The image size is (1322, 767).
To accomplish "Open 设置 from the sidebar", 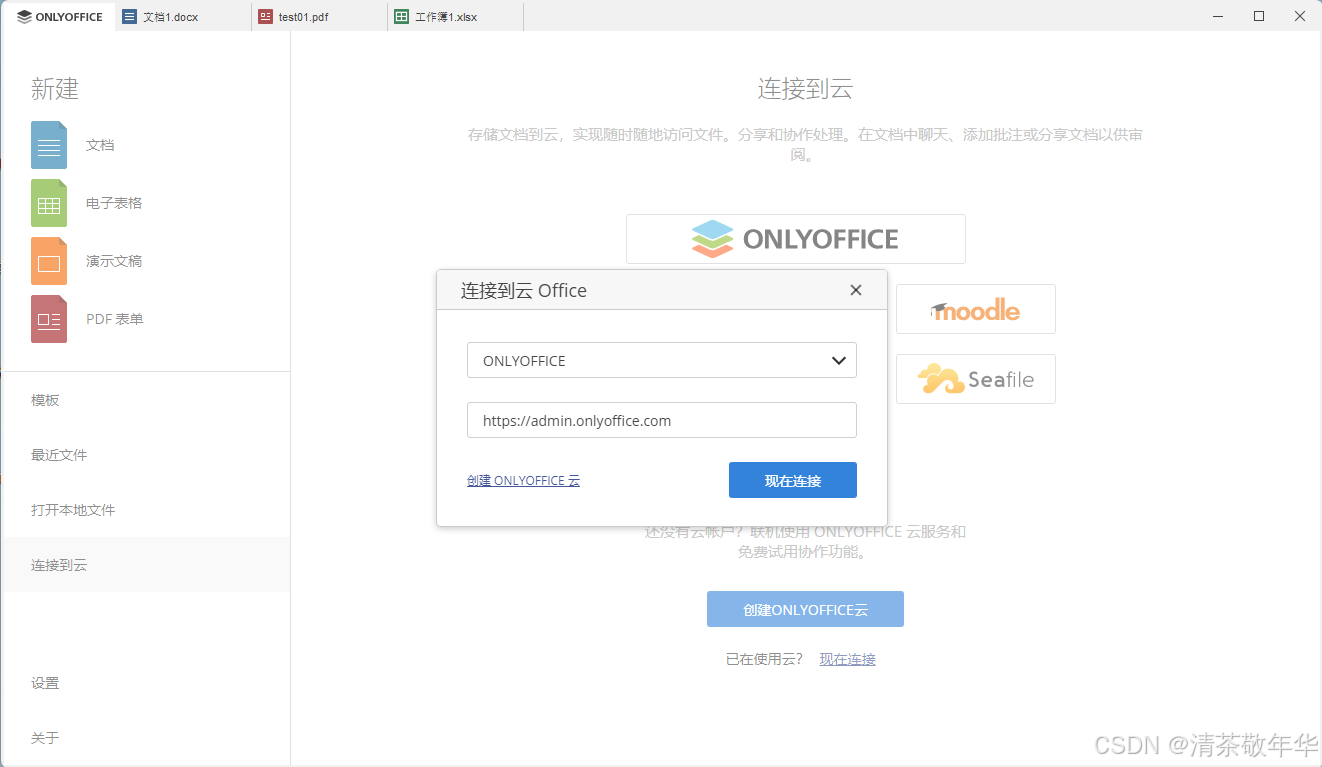I will pyautogui.click(x=45, y=683).
